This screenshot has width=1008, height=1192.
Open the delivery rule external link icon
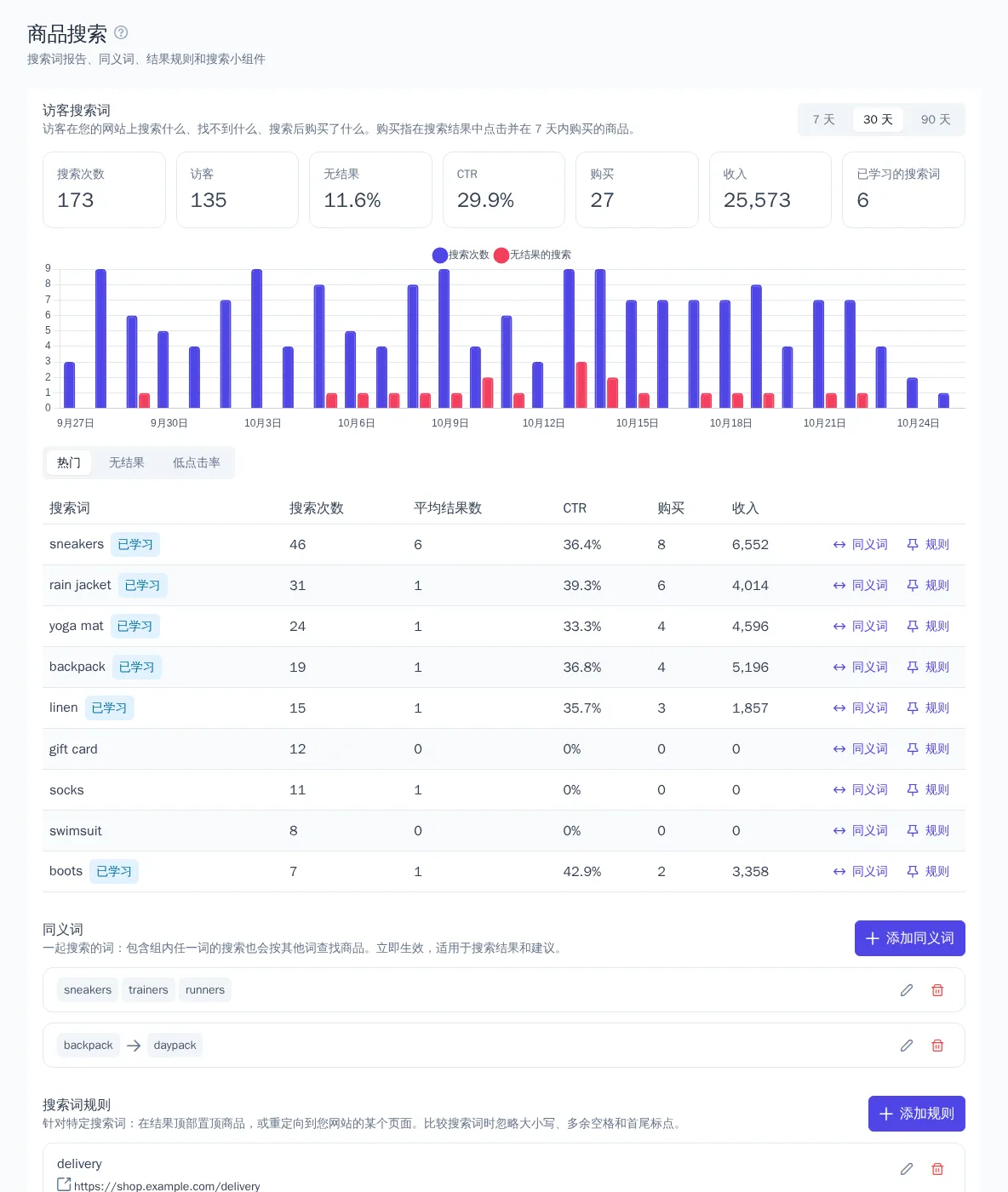click(64, 1184)
